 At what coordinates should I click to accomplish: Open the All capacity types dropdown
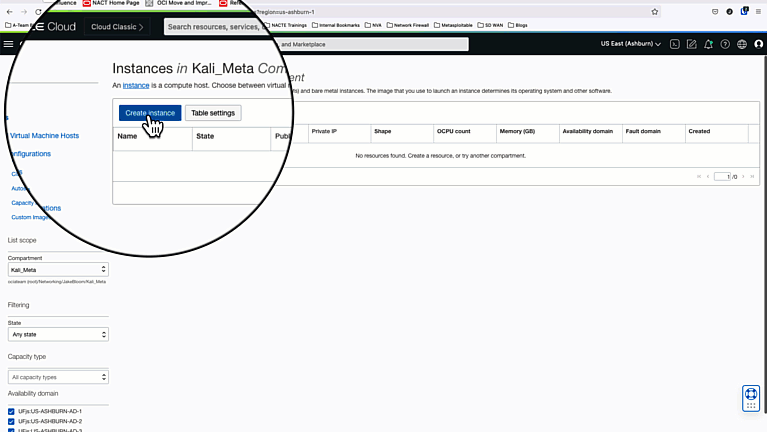coord(58,377)
